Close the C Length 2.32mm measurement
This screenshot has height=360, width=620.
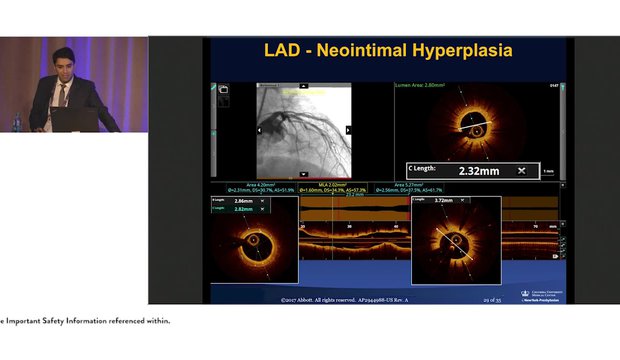click(522, 171)
